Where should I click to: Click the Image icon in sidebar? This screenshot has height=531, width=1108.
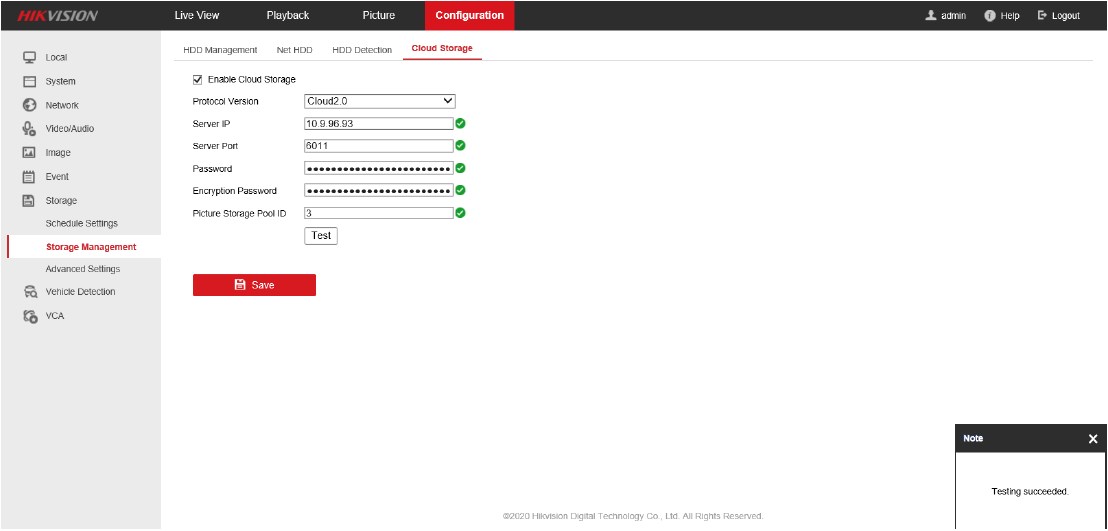tap(30, 153)
